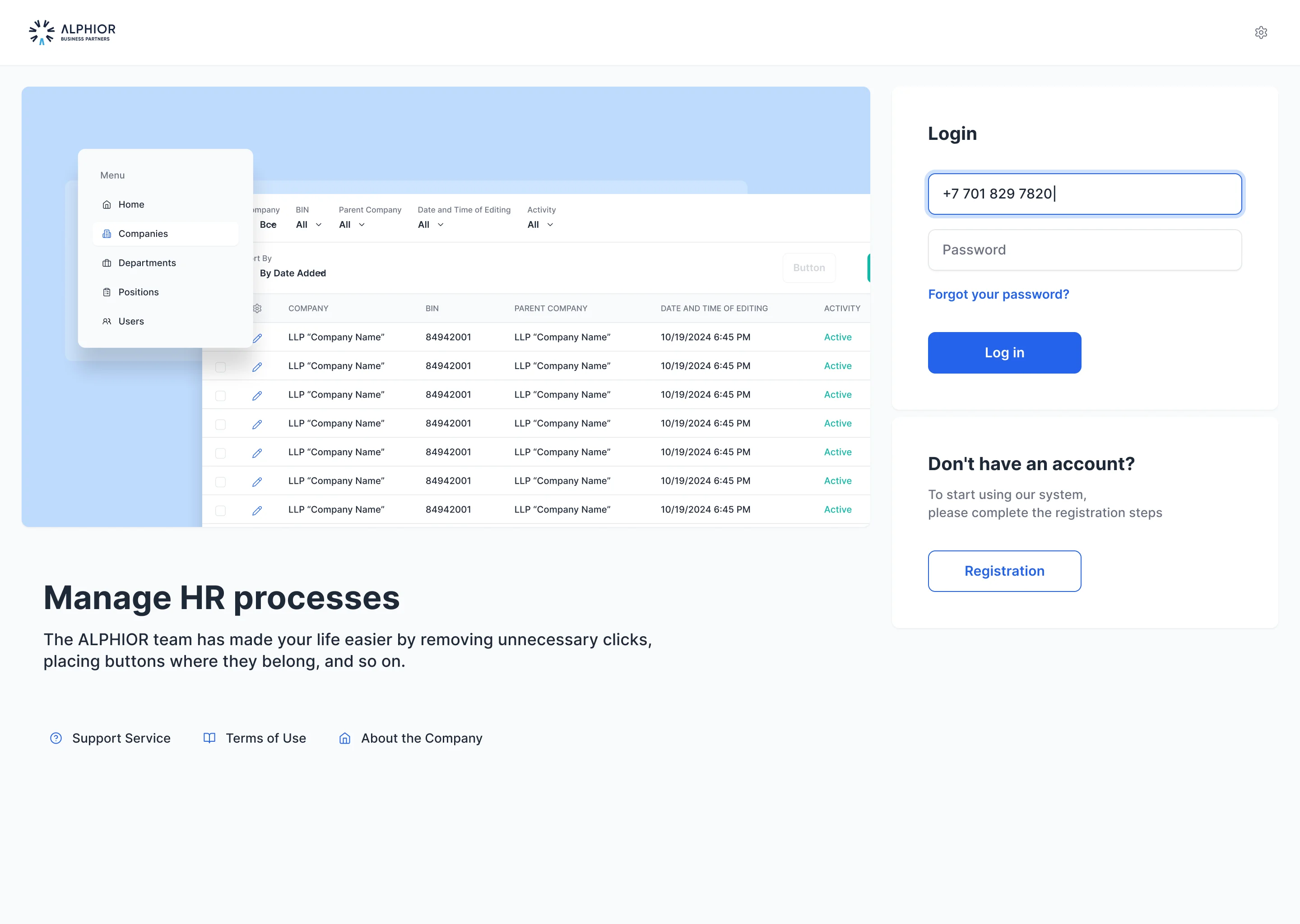
Task: Tick the checkbox in the second table row
Action: click(x=220, y=367)
